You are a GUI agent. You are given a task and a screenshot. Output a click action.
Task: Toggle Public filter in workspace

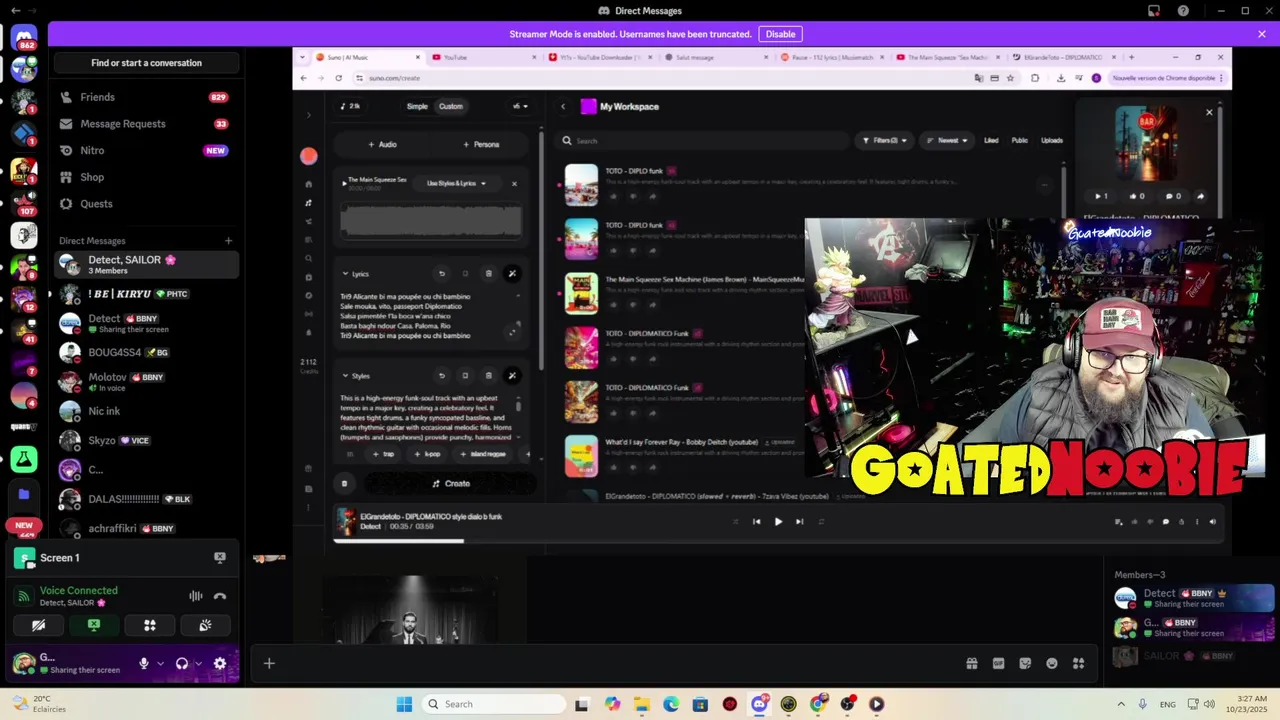tap(1019, 141)
